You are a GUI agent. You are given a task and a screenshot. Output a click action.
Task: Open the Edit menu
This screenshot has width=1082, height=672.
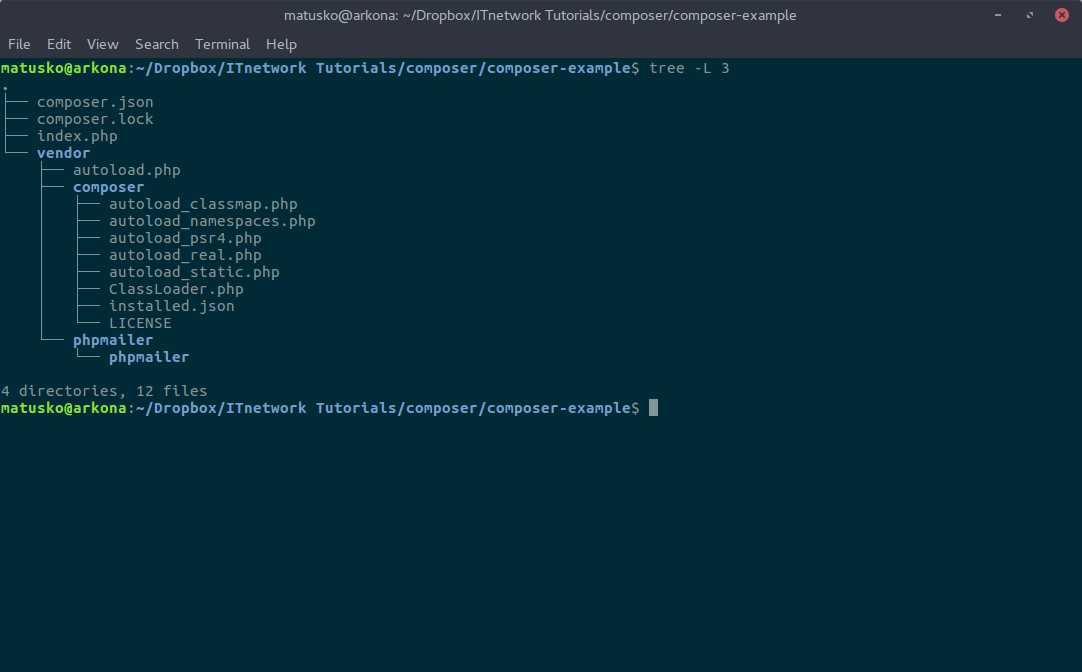[x=58, y=44]
